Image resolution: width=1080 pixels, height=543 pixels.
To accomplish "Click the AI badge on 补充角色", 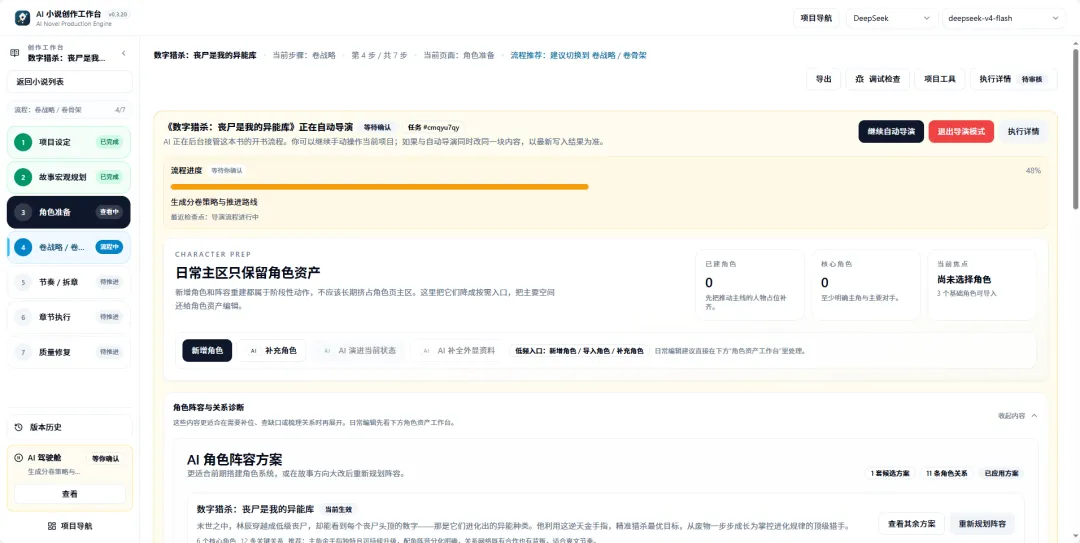I will [253, 351].
